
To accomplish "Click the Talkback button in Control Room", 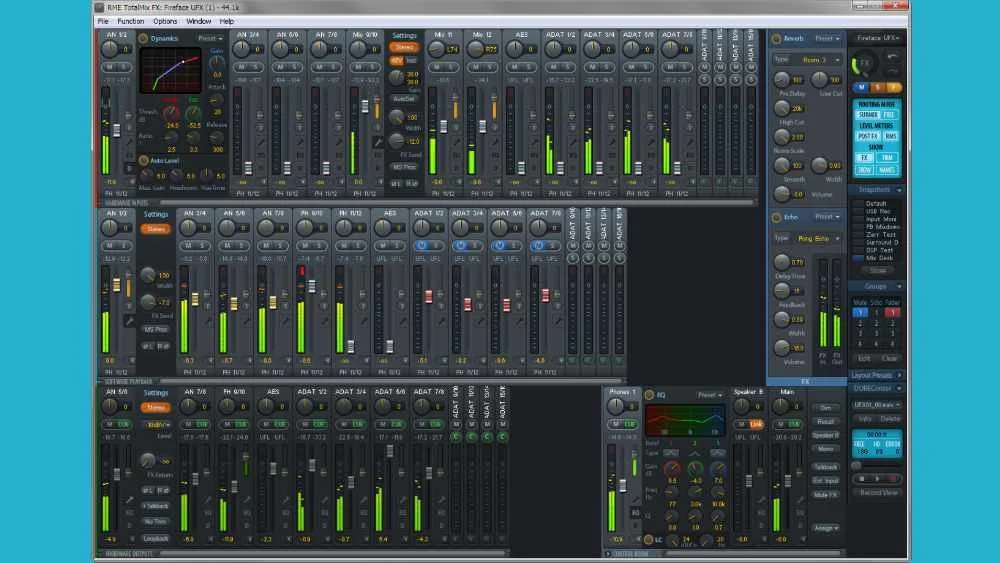I will click(826, 467).
